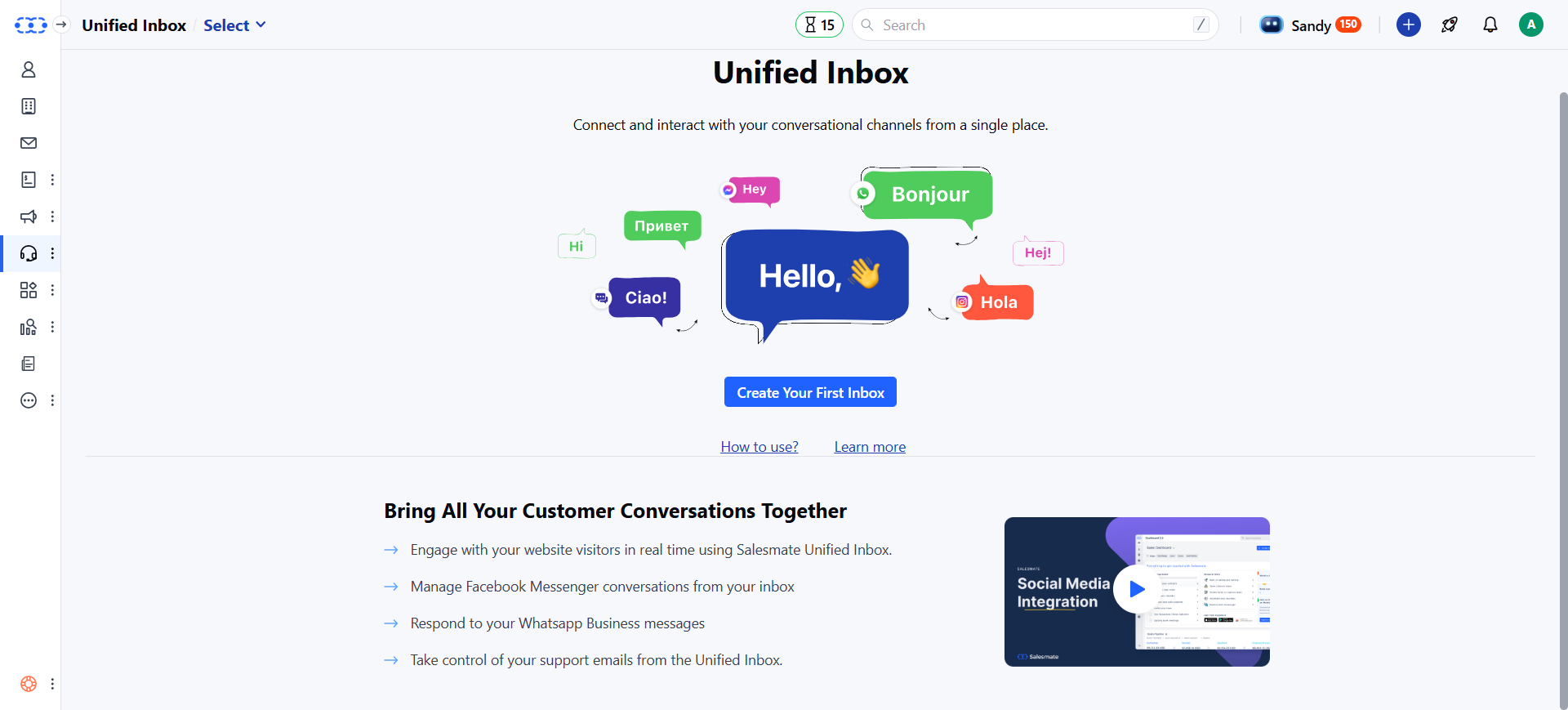Open the Contacts section in the sidebar
1568x710 pixels.
[x=29, y=69]
